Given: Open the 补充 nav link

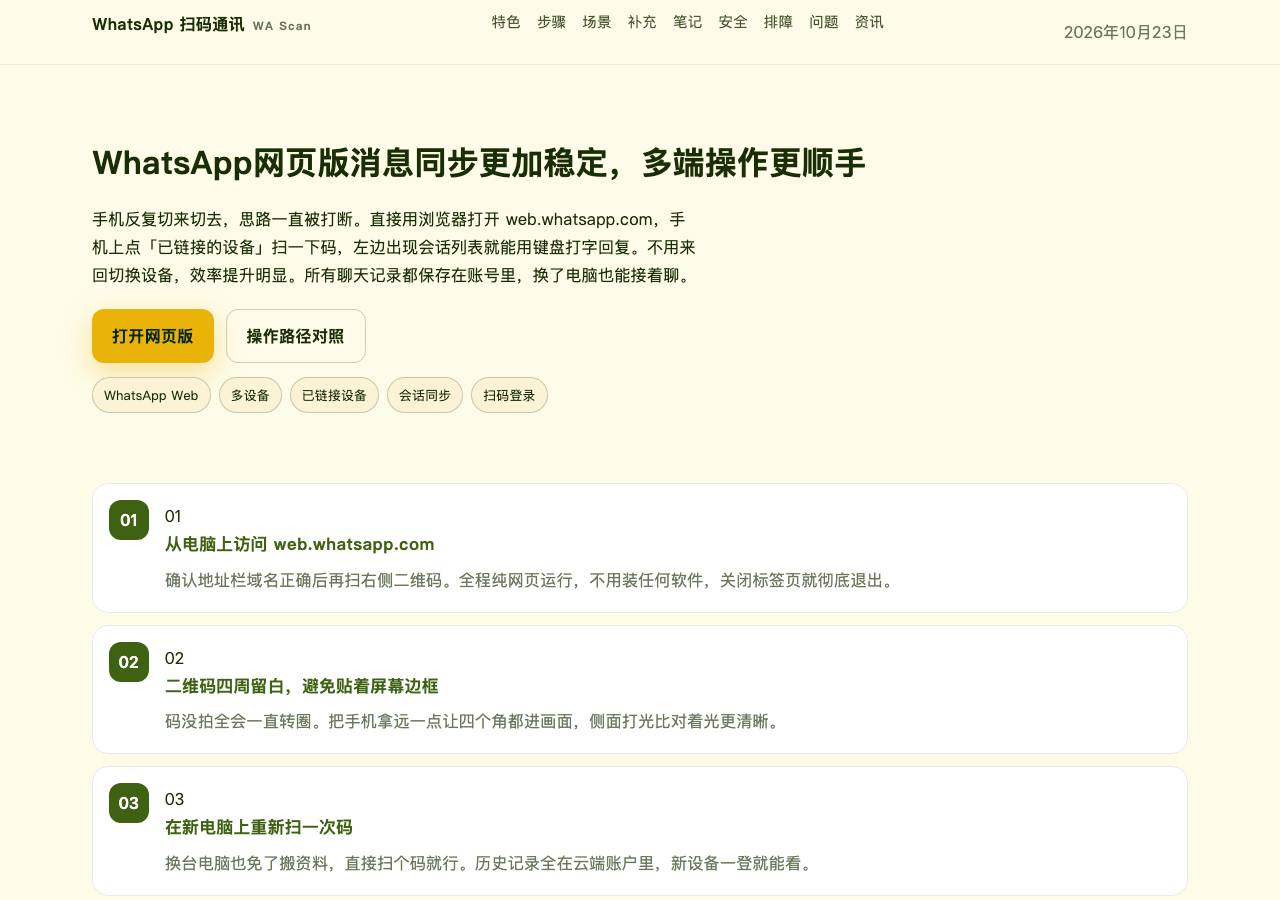Looking at the screenshot, I should [x=642, y=22].
